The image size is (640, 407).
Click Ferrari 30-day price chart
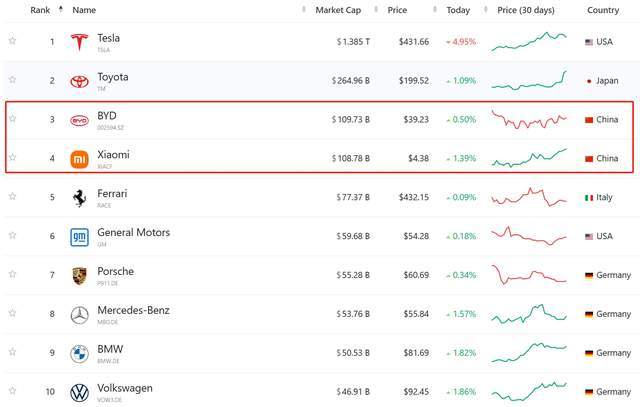[529, 197]
